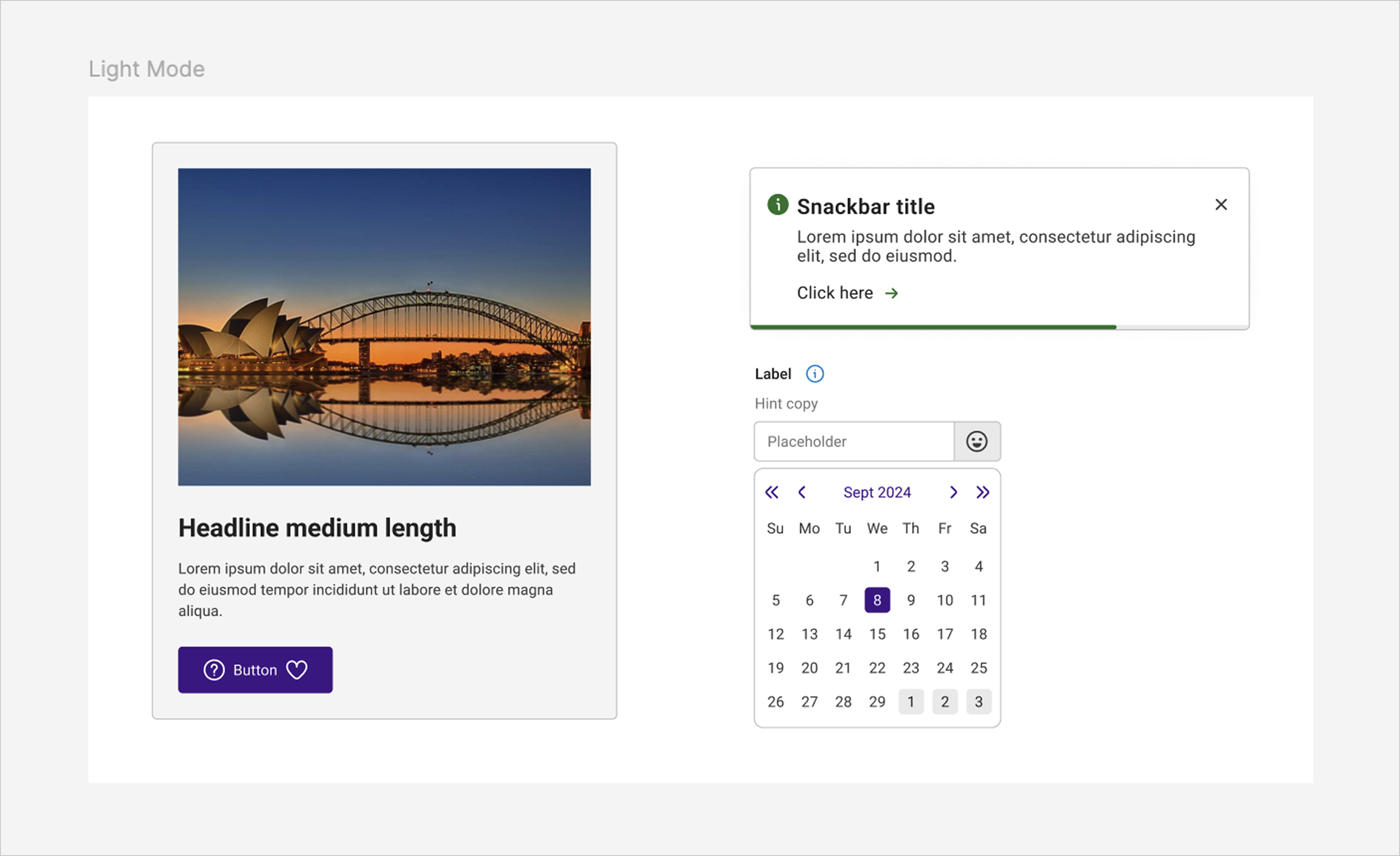
Task: Choose date 7 in the calendar
Action: tap(843, 600)
